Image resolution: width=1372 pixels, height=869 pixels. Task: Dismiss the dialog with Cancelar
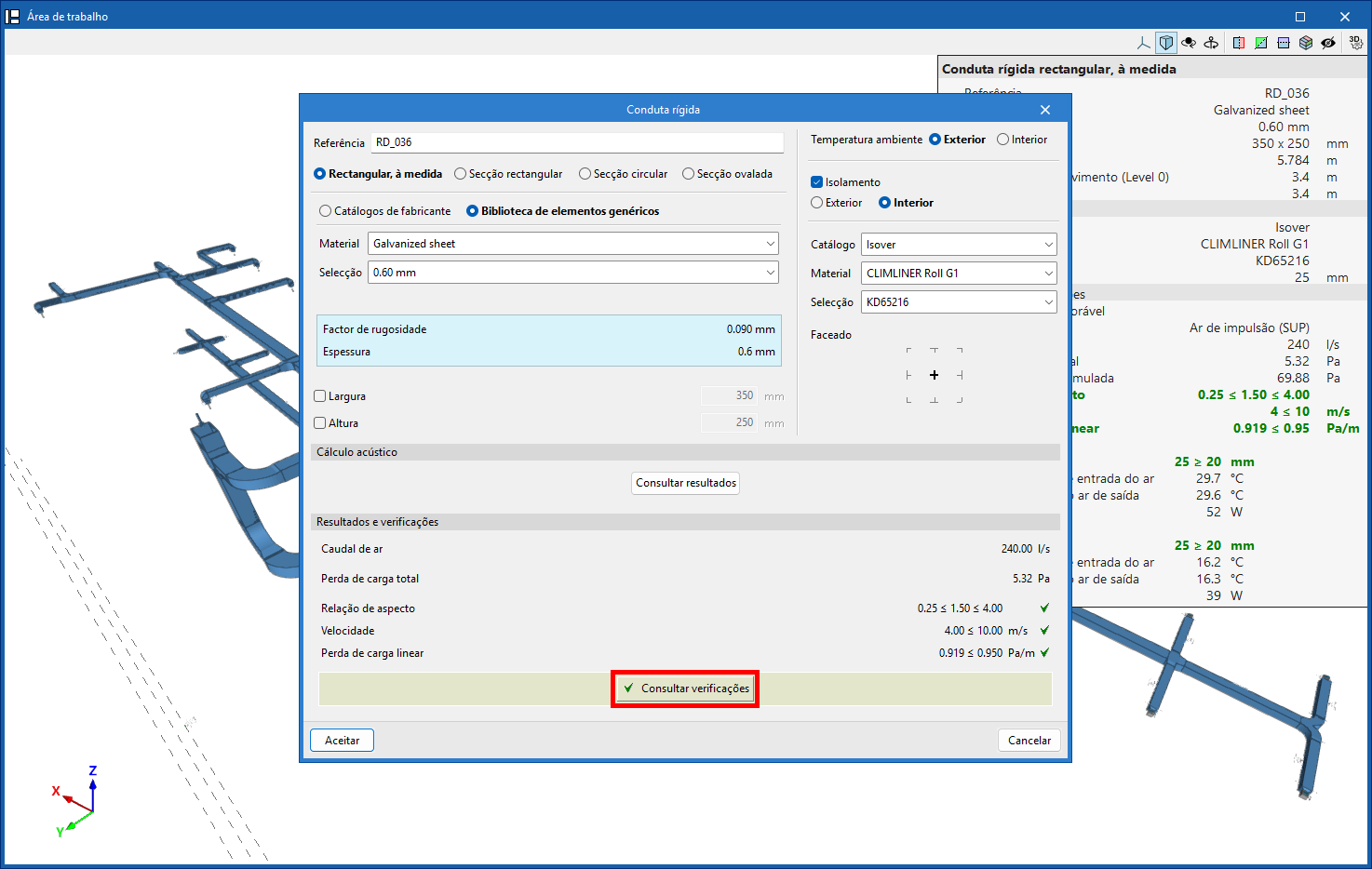pos(1029,741)
